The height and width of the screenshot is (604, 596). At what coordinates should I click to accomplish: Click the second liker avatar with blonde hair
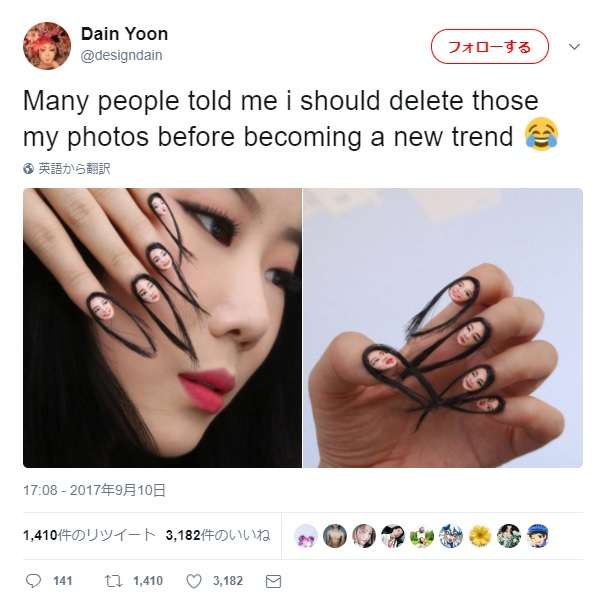click(x=334, y=536)
